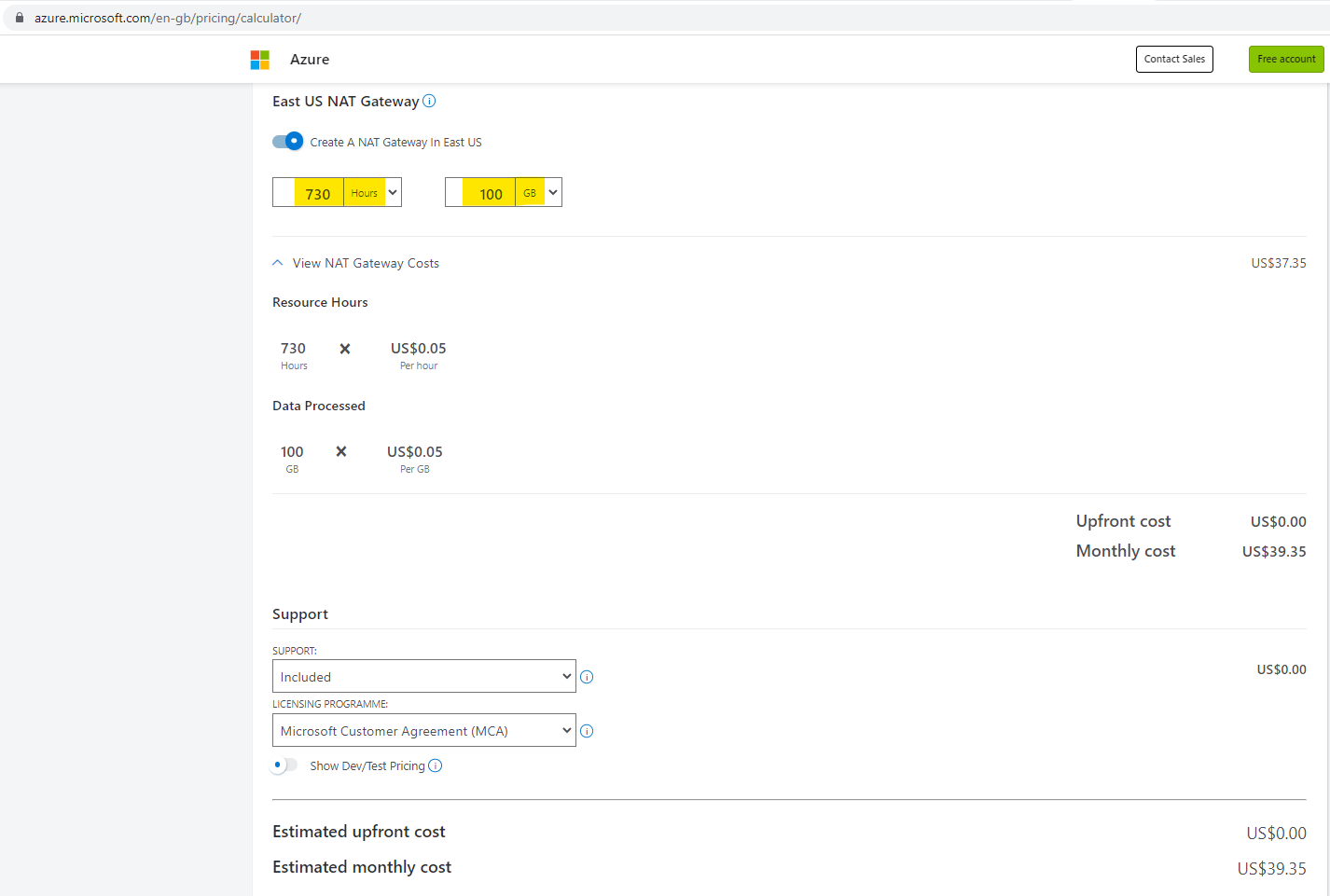Toggle Show Dev/Test Pricing switch
1330x896 pixels.
[x=284, y=765]
